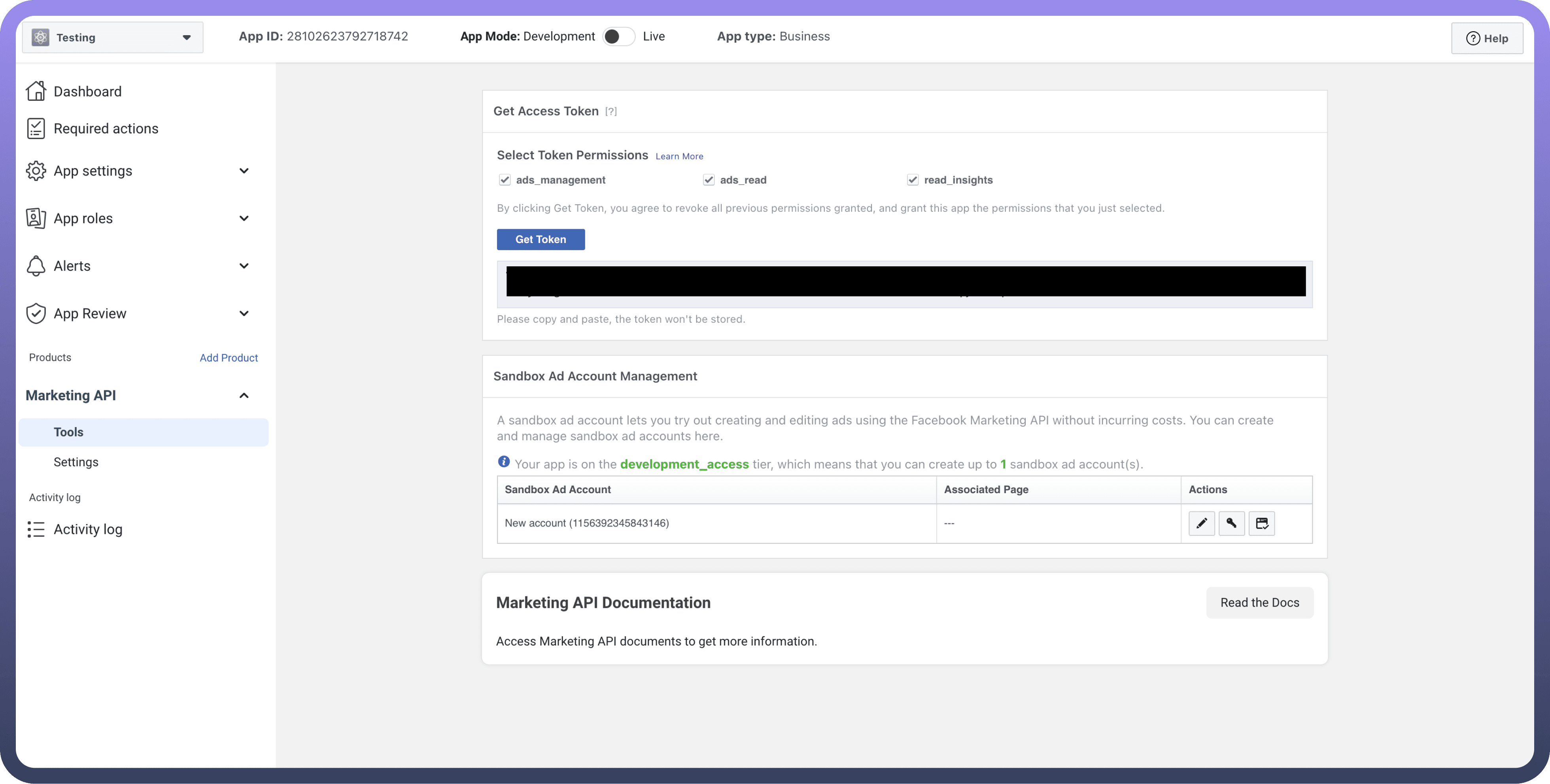Screen dimensions: 1550x784
Task: Click the Read the Docs button
Action: point(1259,603)
